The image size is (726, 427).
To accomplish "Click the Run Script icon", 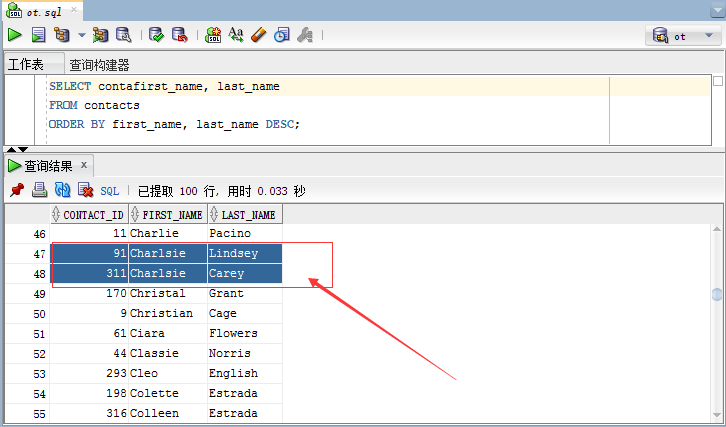I will [x=38, y=35].
